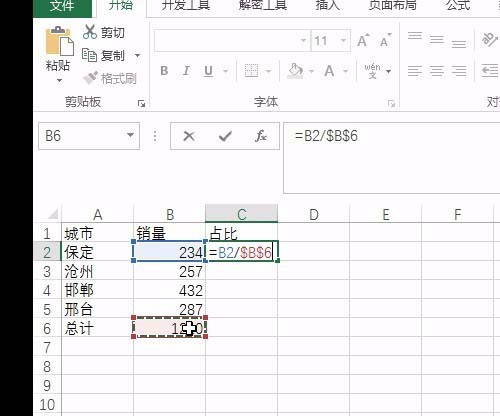Launch the 剪贴板 dialog launcher
Viewport: 500px width, 416px height.
pos(141,103)
